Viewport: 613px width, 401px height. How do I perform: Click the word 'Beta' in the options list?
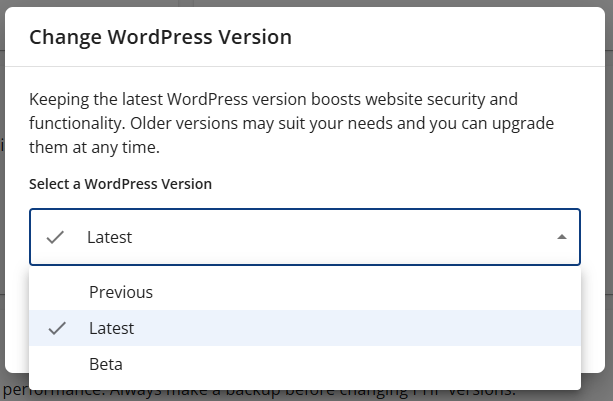[x=106, y=364]
